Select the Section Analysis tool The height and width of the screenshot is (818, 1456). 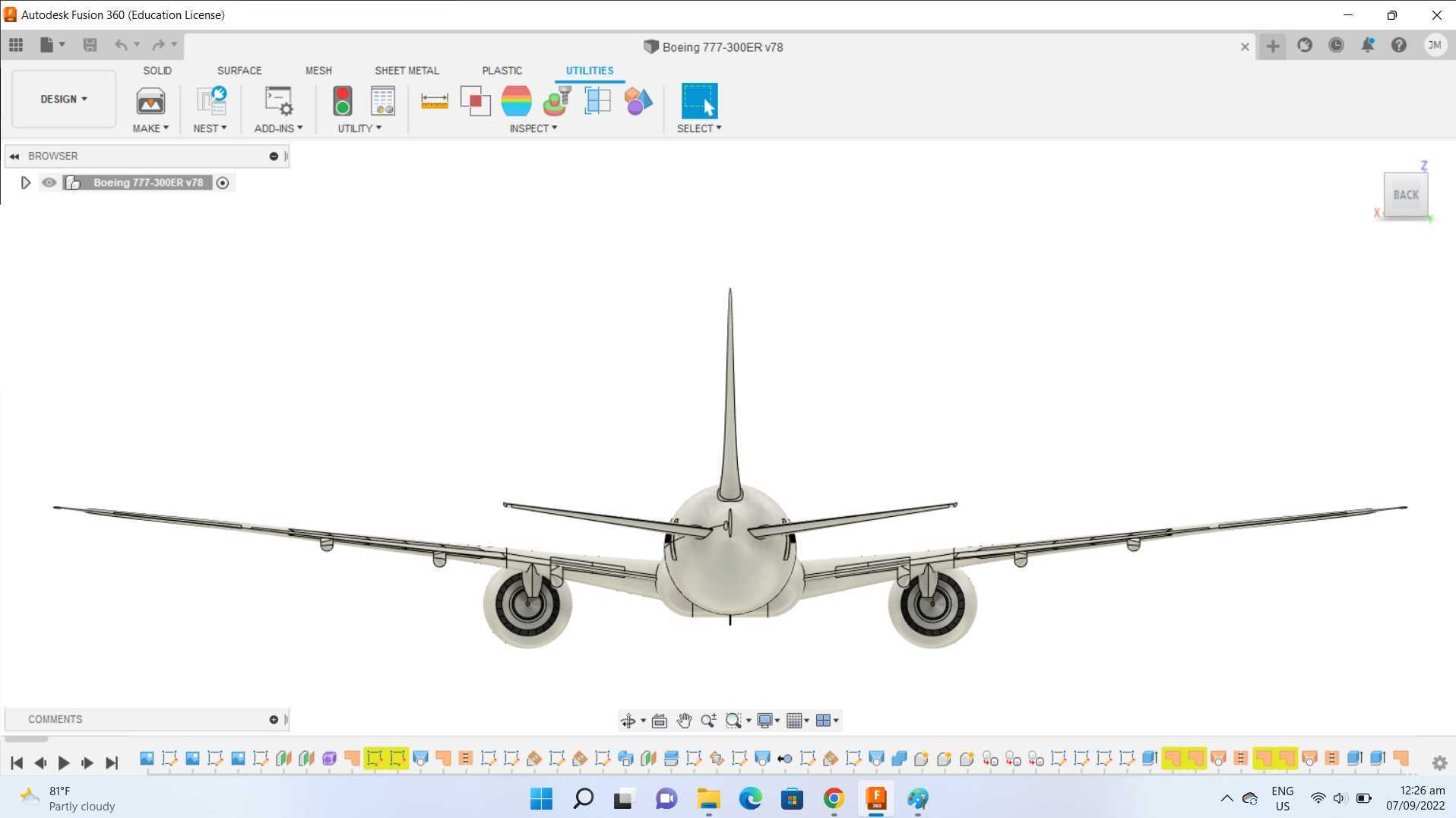click(x=597, y=101)
